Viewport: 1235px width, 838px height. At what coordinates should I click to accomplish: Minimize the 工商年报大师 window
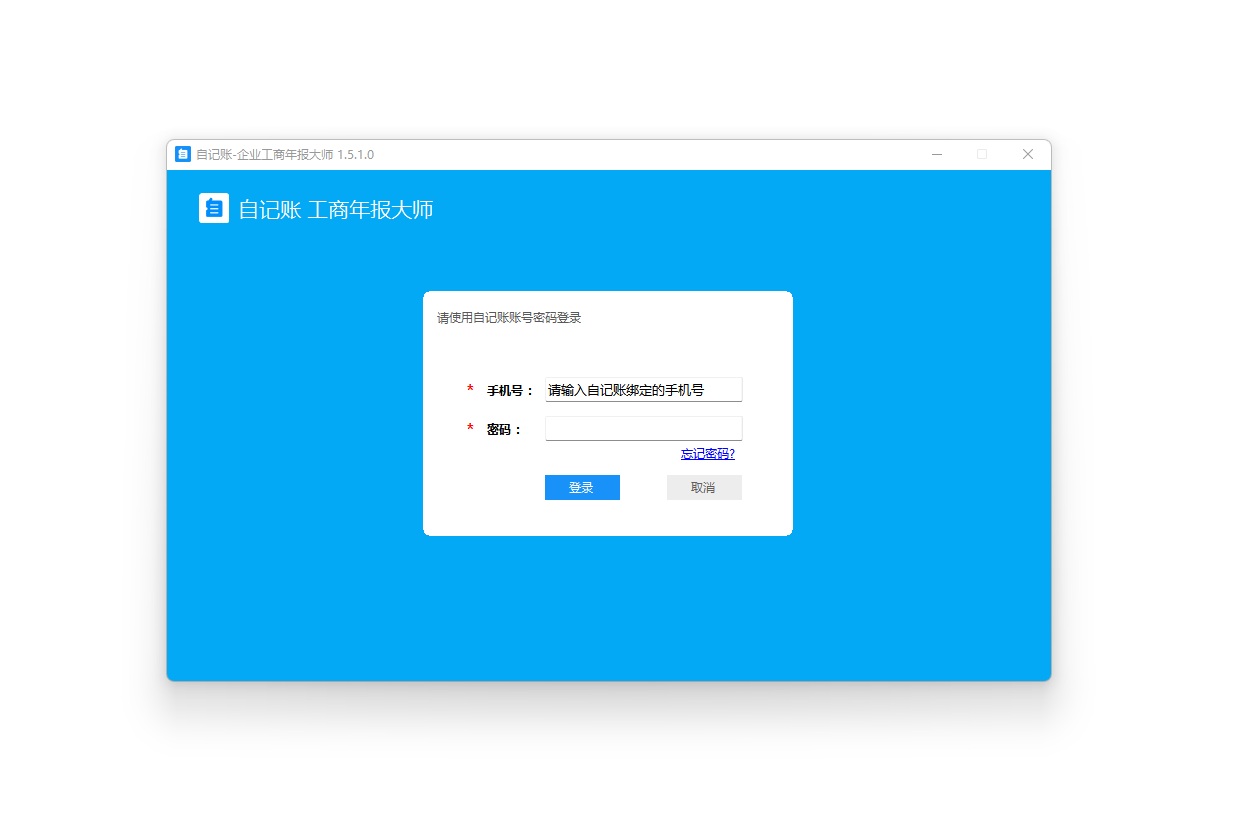tap(937, 154)
